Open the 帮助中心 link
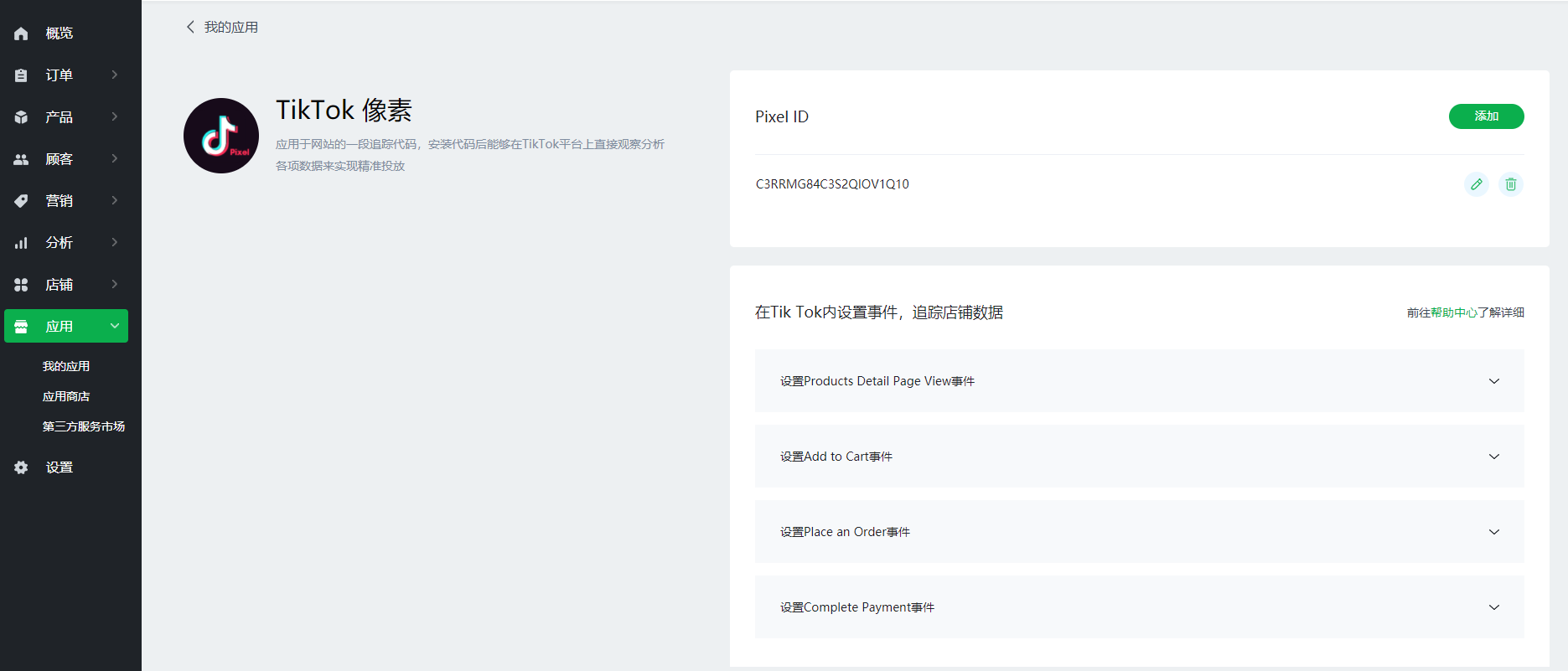 coord(1454,312)
